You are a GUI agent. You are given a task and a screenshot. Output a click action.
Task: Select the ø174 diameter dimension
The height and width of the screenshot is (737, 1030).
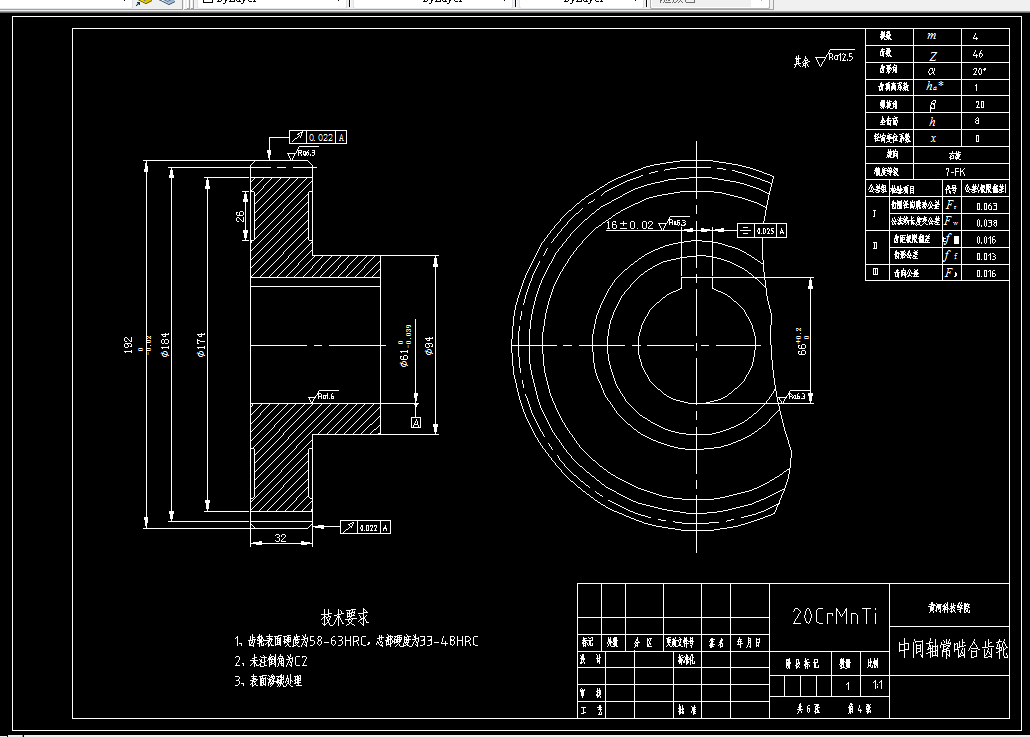[202, 345]
